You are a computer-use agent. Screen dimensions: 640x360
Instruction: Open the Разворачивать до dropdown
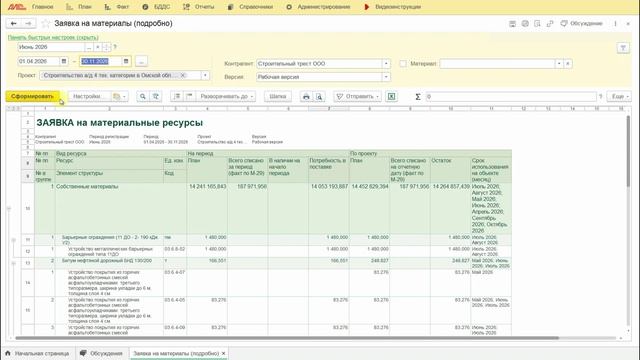coord(226,97)
